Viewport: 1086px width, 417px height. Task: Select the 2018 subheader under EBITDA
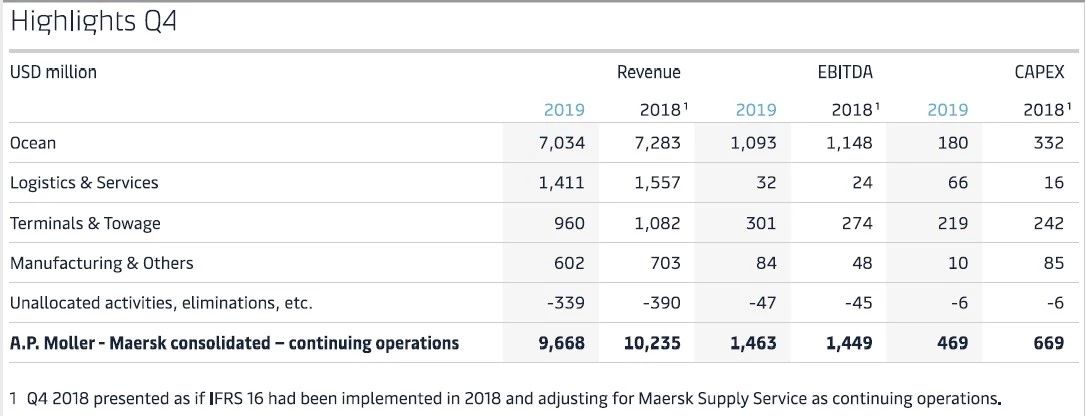pos(855,109)
